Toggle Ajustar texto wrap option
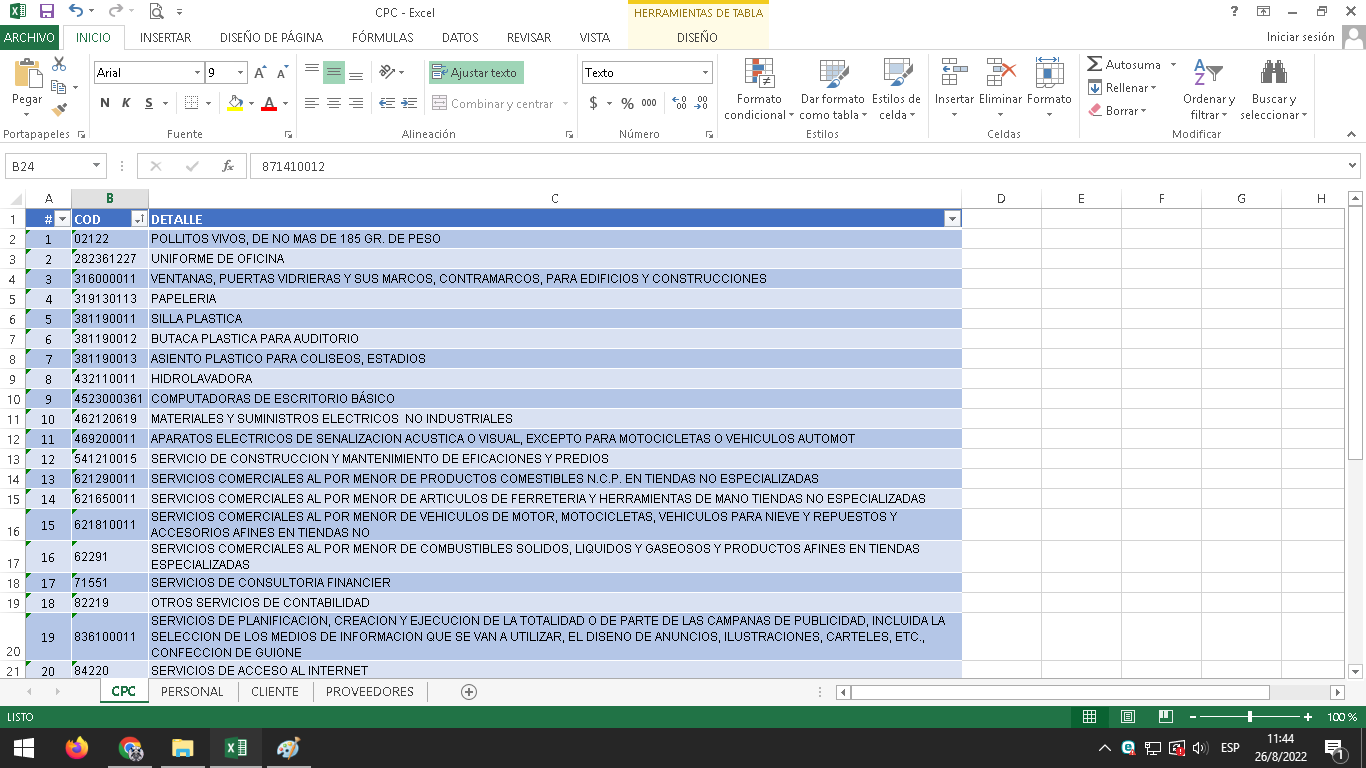Image resolution: width=1366 pixels, height=768 pixels. pos(476,73)
